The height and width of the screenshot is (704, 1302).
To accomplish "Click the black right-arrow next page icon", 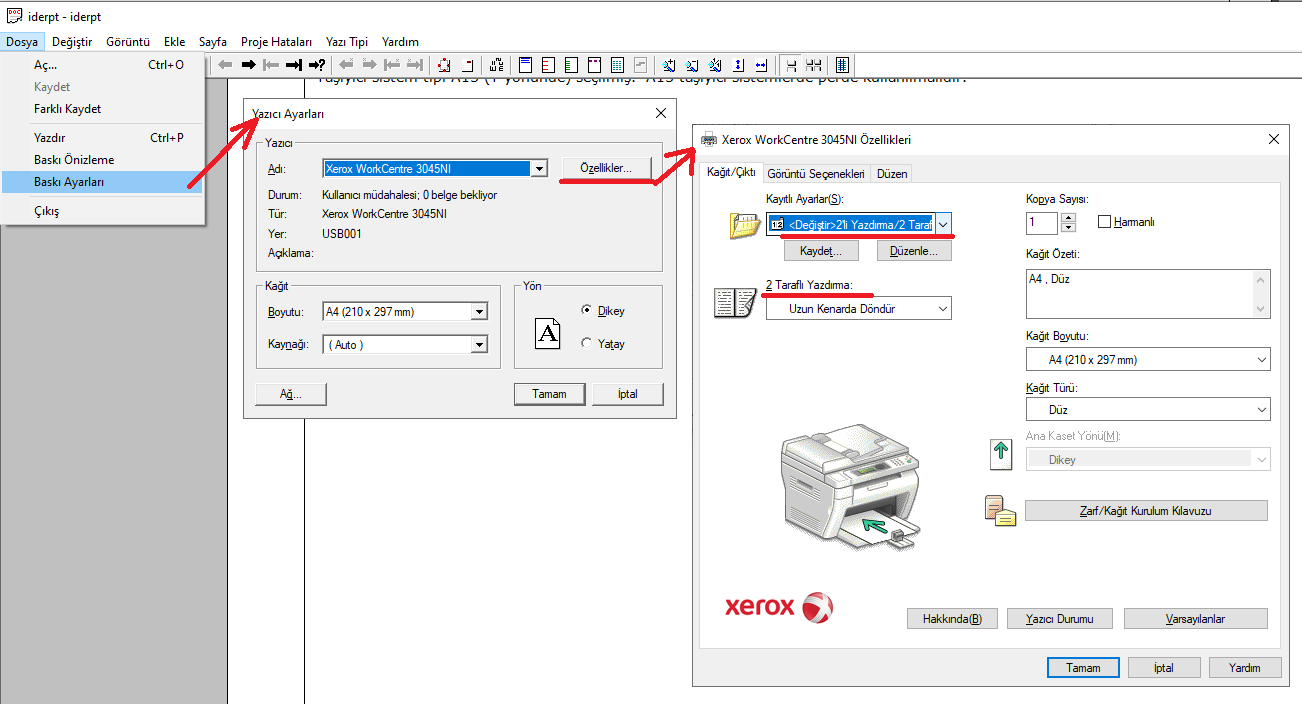I will point(249,65).
